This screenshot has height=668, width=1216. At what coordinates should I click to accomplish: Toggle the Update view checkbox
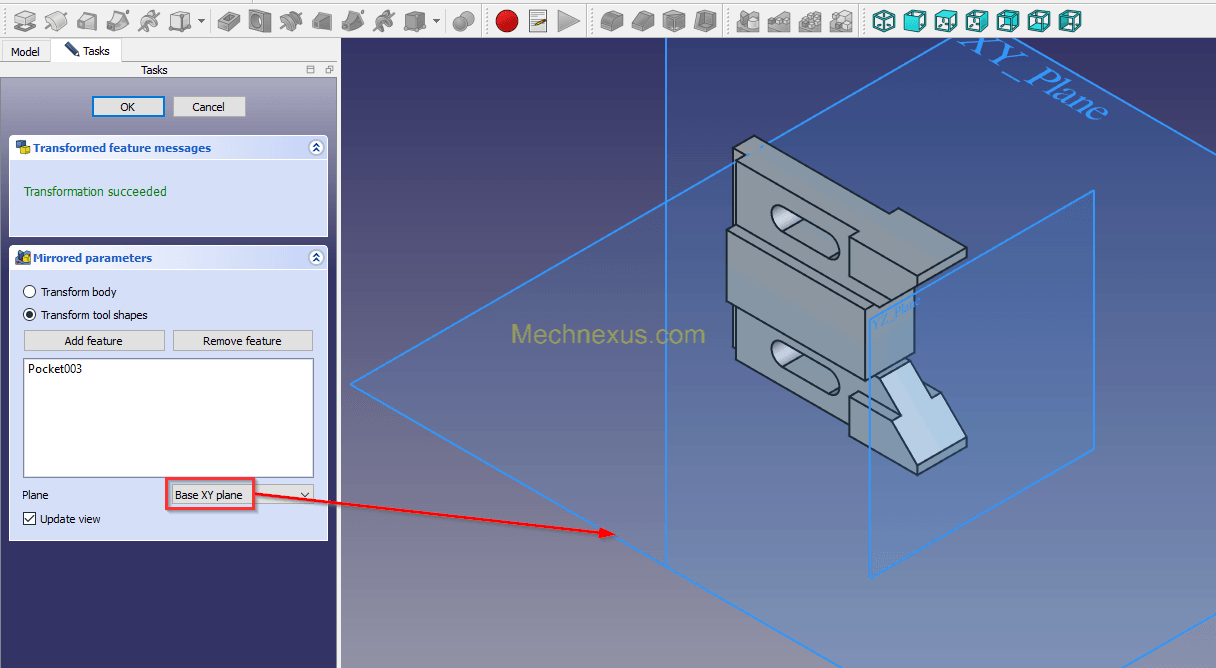click(x=30, y=519)
